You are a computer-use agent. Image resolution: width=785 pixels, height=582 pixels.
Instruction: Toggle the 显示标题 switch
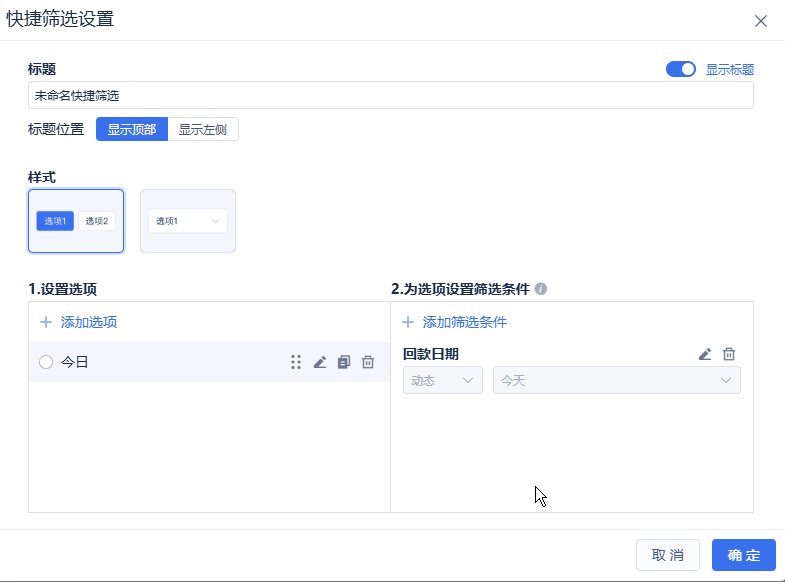tap(681, 69)
